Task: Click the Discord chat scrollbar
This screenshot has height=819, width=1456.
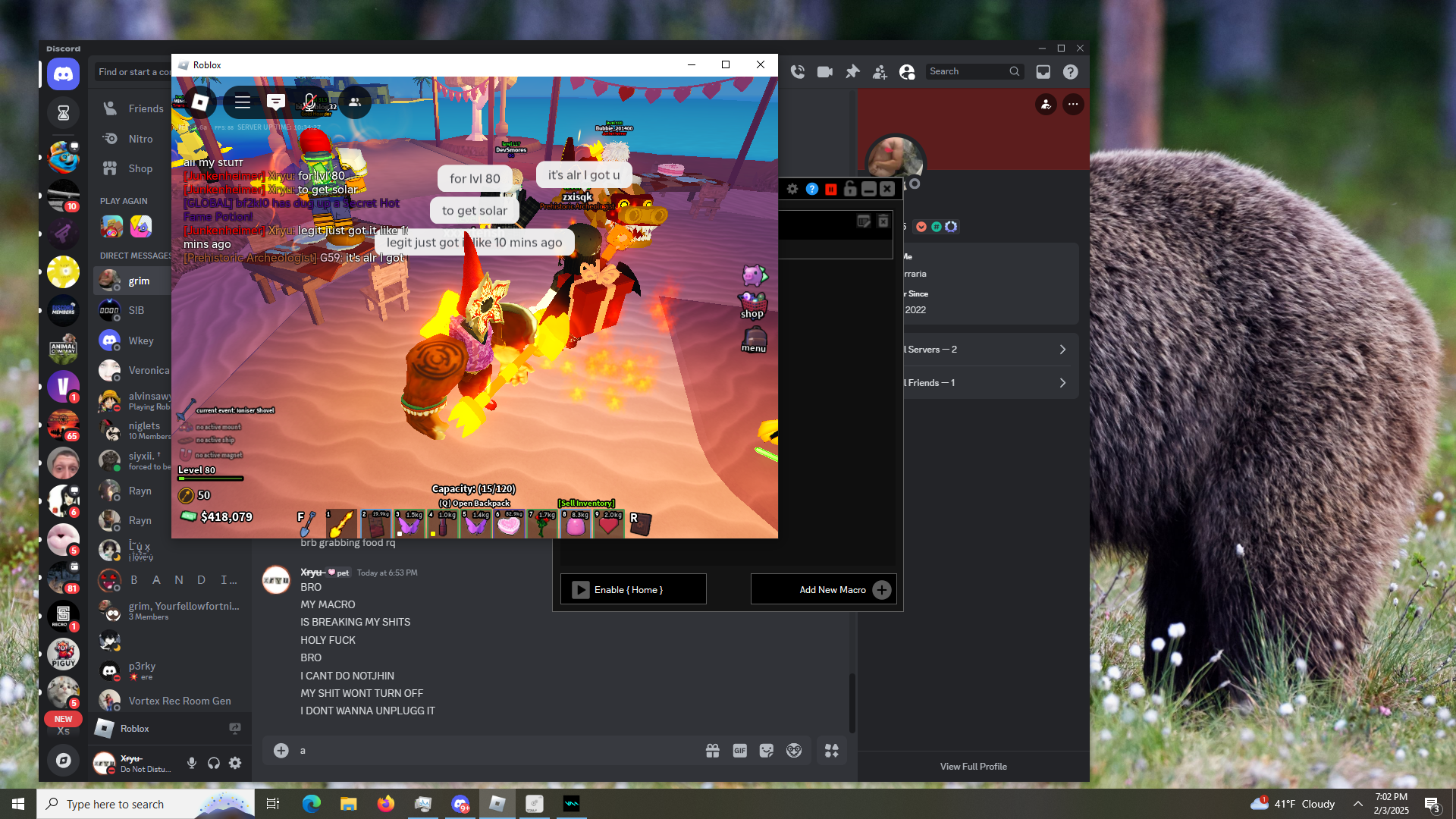Action: coord(852,702)
